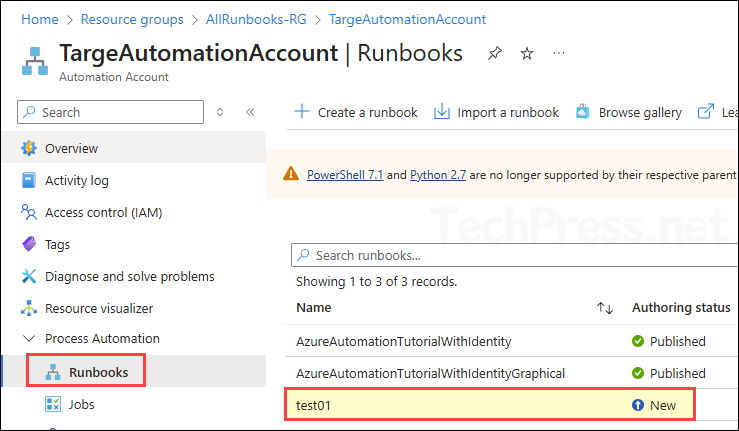Click TargeAutomationAccount breadcrumb
The image size is (739, 431).
[407, 19]
